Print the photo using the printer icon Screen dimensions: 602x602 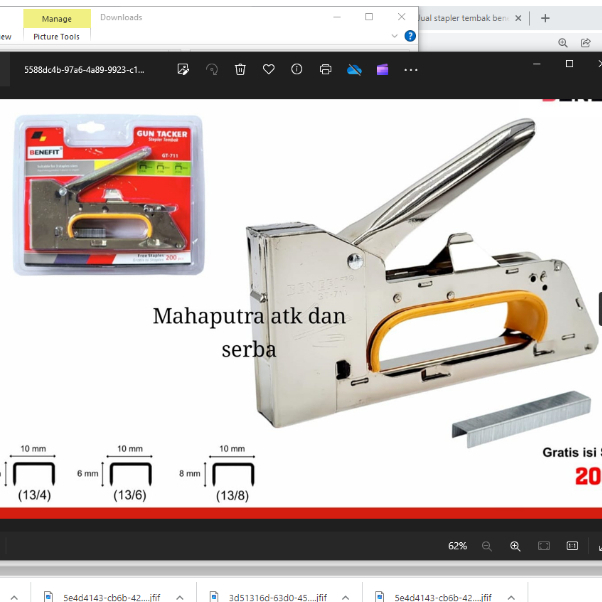(x=325, y=70)
